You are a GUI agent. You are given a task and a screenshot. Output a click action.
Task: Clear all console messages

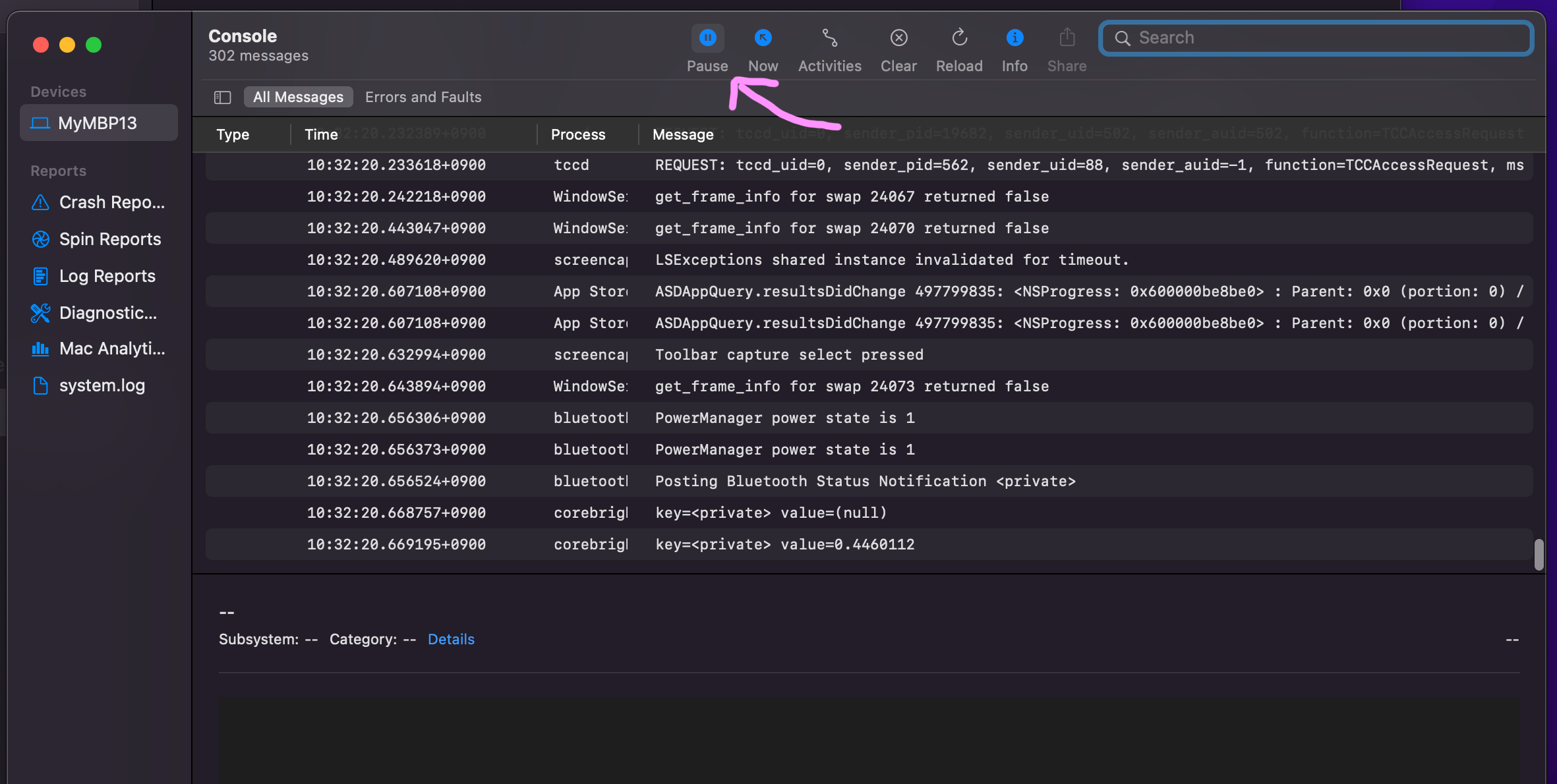[x=898, y=39]
